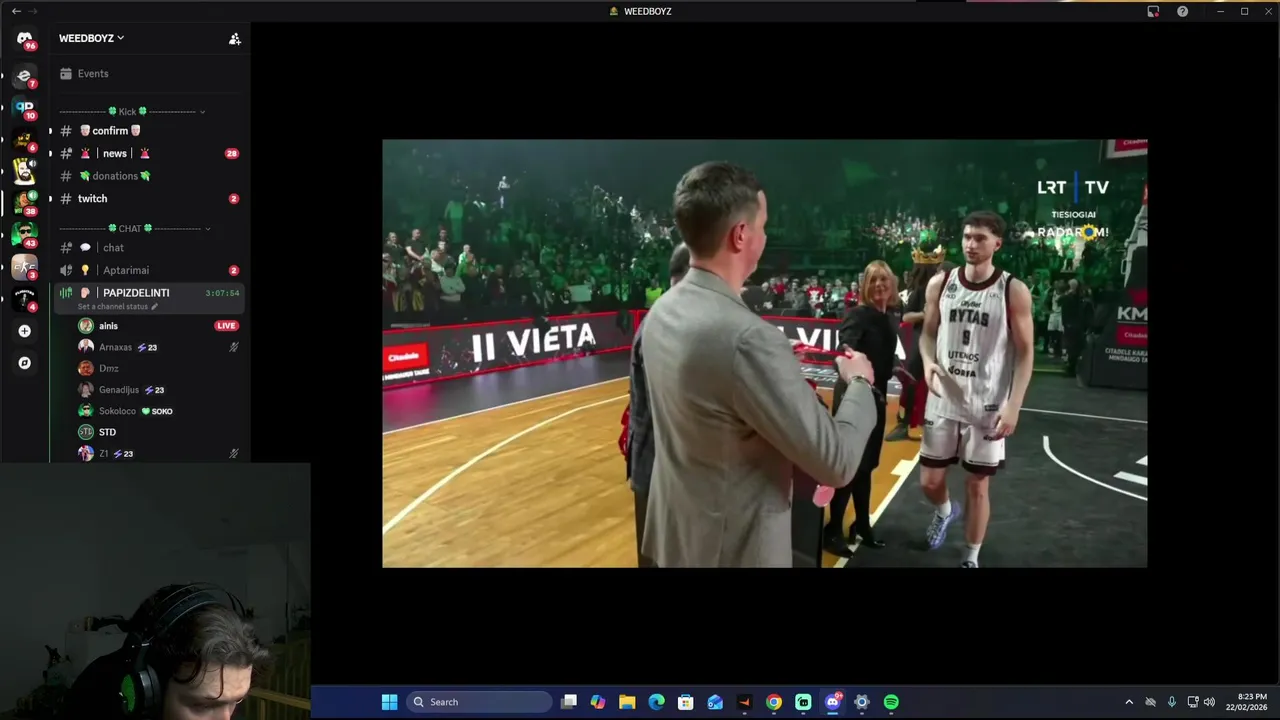The width and height of the screenshot is (1280, 720).
Task: Open the Discord inbox icon in title bar
Action: [1153, 11]
